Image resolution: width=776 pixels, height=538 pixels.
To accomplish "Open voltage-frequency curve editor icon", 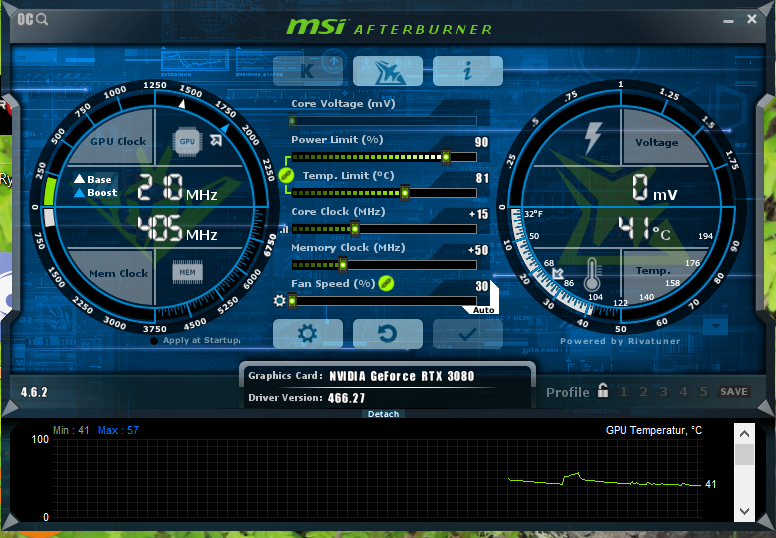I will coord(284,230).
